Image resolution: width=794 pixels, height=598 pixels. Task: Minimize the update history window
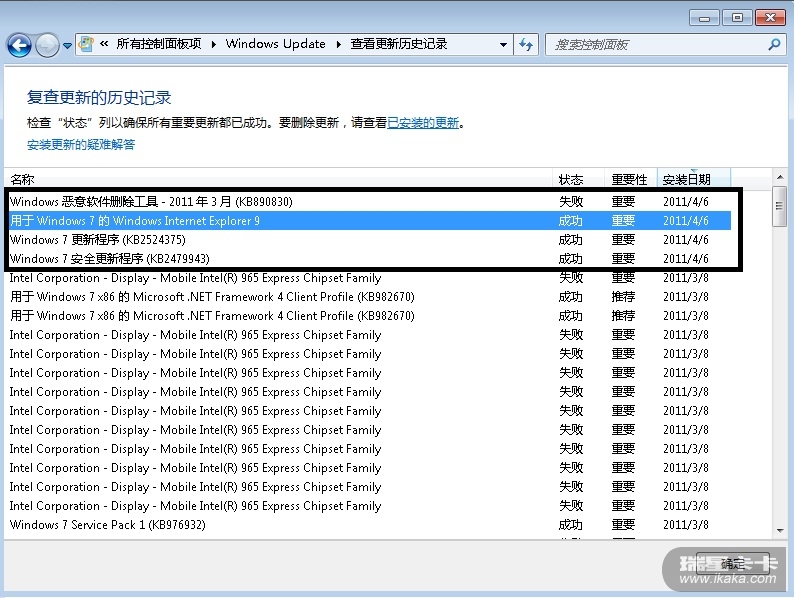coord(704,18)
